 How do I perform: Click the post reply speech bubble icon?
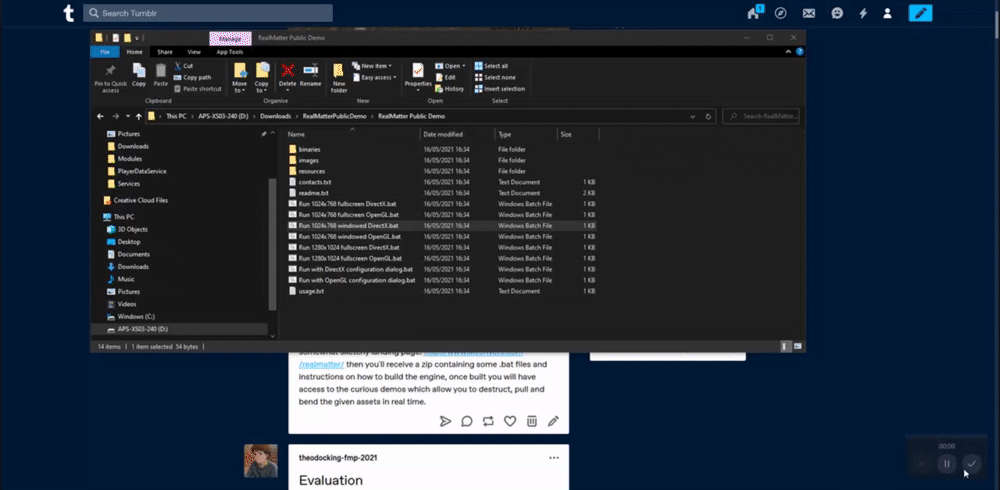[x=467, y=421]
